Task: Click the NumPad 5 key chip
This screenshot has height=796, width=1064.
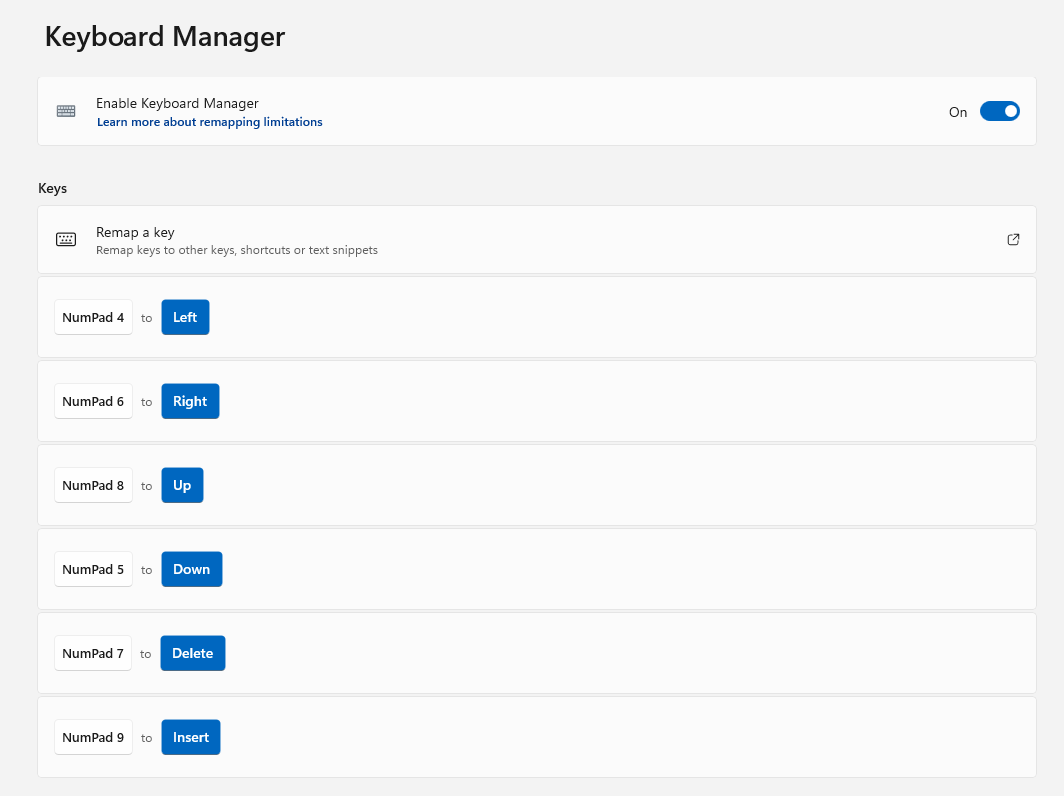Action: pyautogui.click(x=94, y=569)
